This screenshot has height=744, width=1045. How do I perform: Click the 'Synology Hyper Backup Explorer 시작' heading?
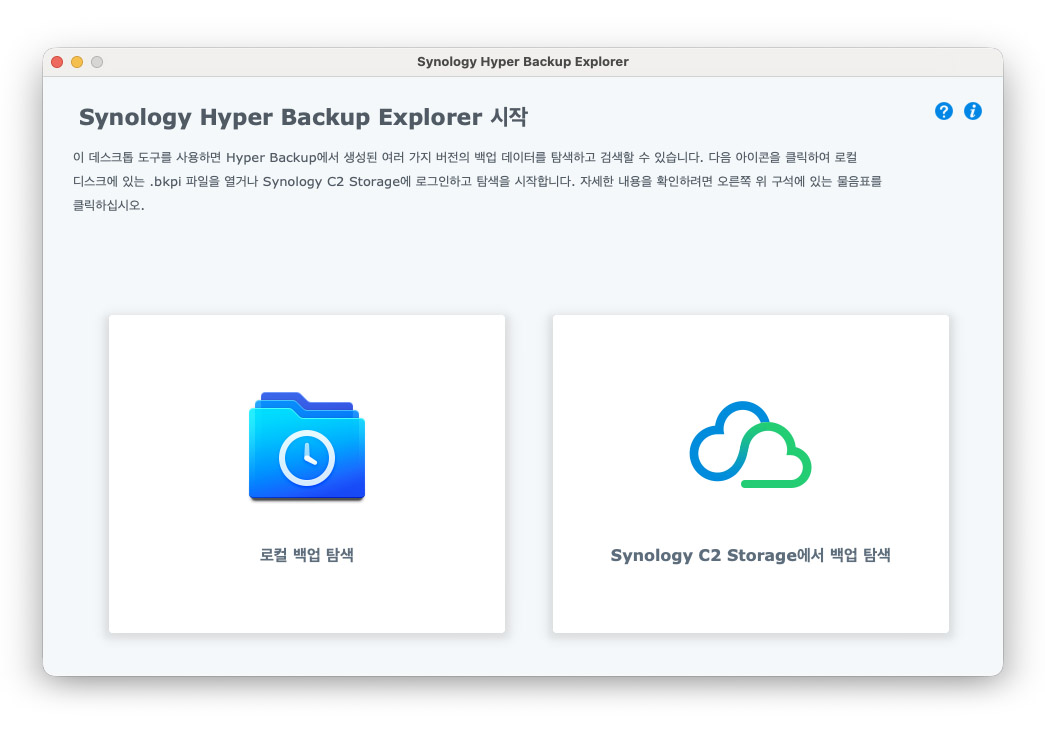coord(303,117)
